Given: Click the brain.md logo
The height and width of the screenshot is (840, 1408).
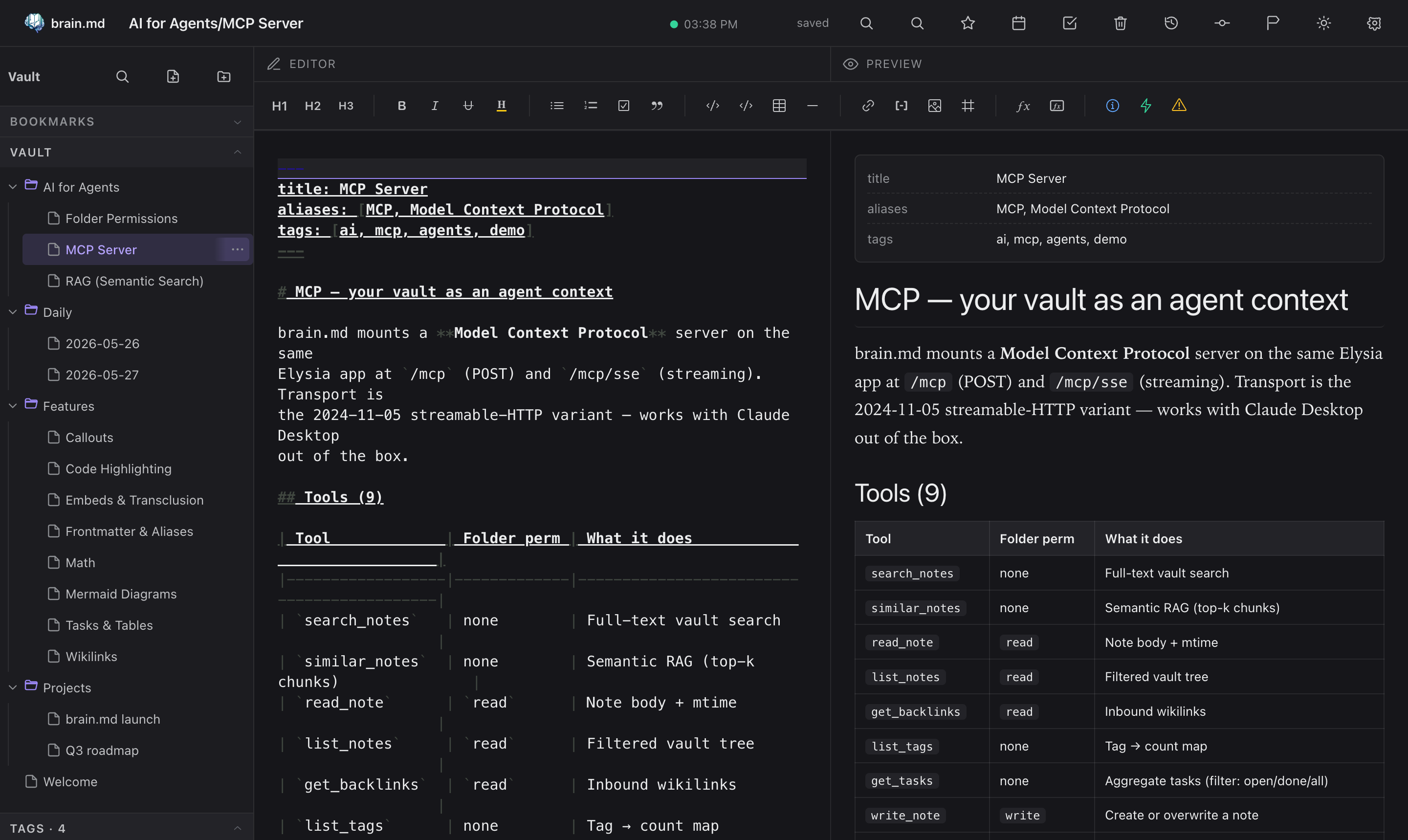Looking at the screenshot, I should click(65, 23).
